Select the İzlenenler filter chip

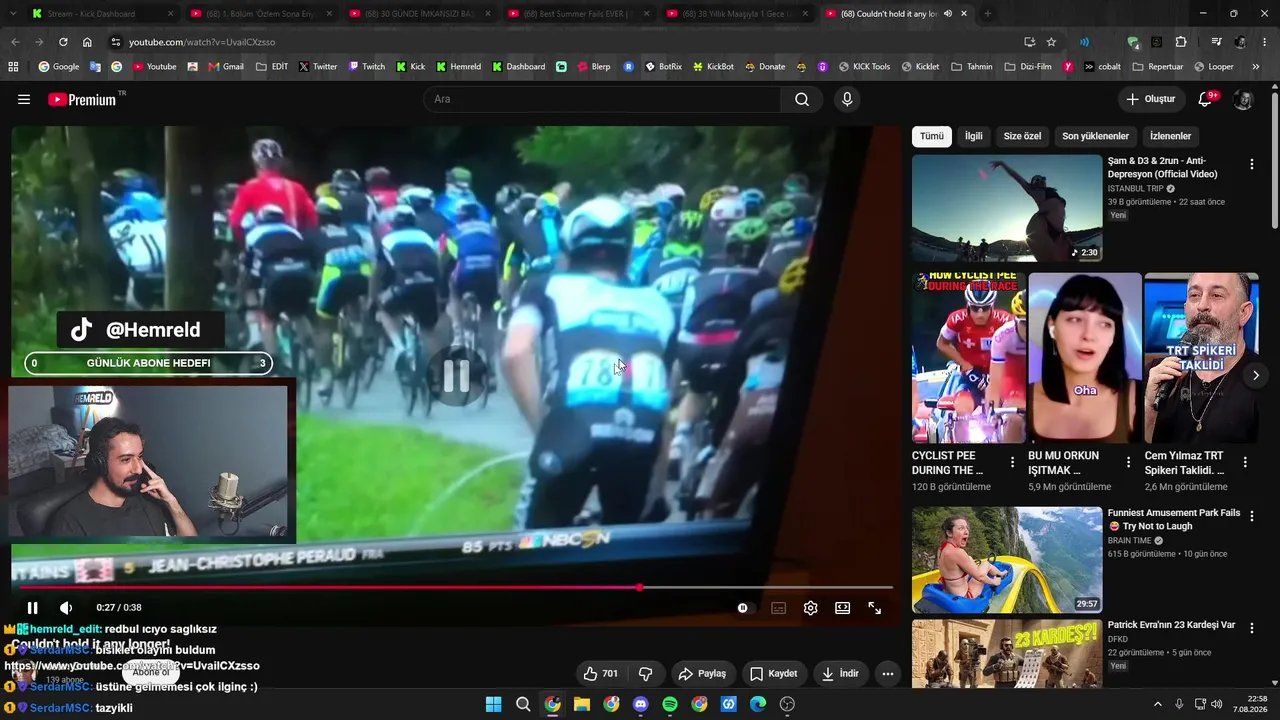click(x=1170, y=136)
